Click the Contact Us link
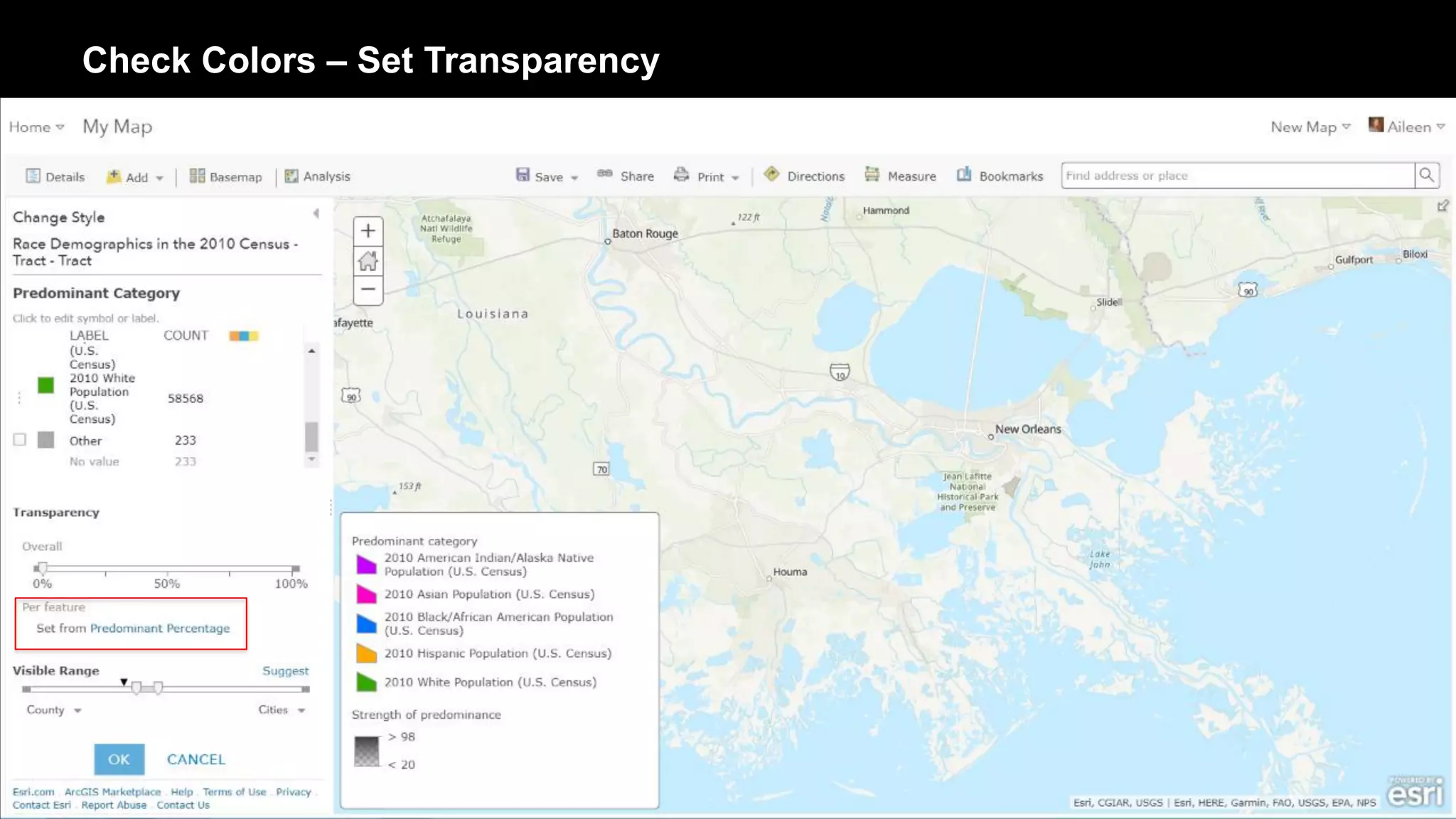 [x=183, y=805]
